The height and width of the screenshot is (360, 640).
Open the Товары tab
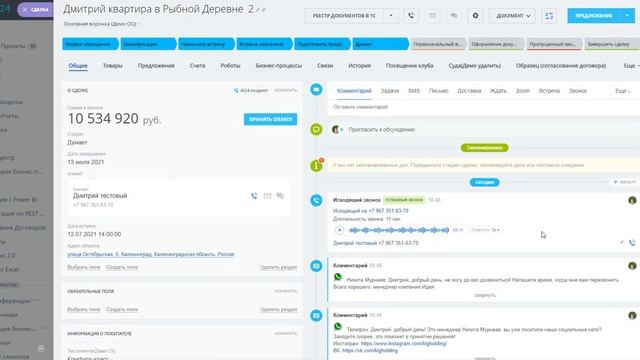tap(112, 66)
